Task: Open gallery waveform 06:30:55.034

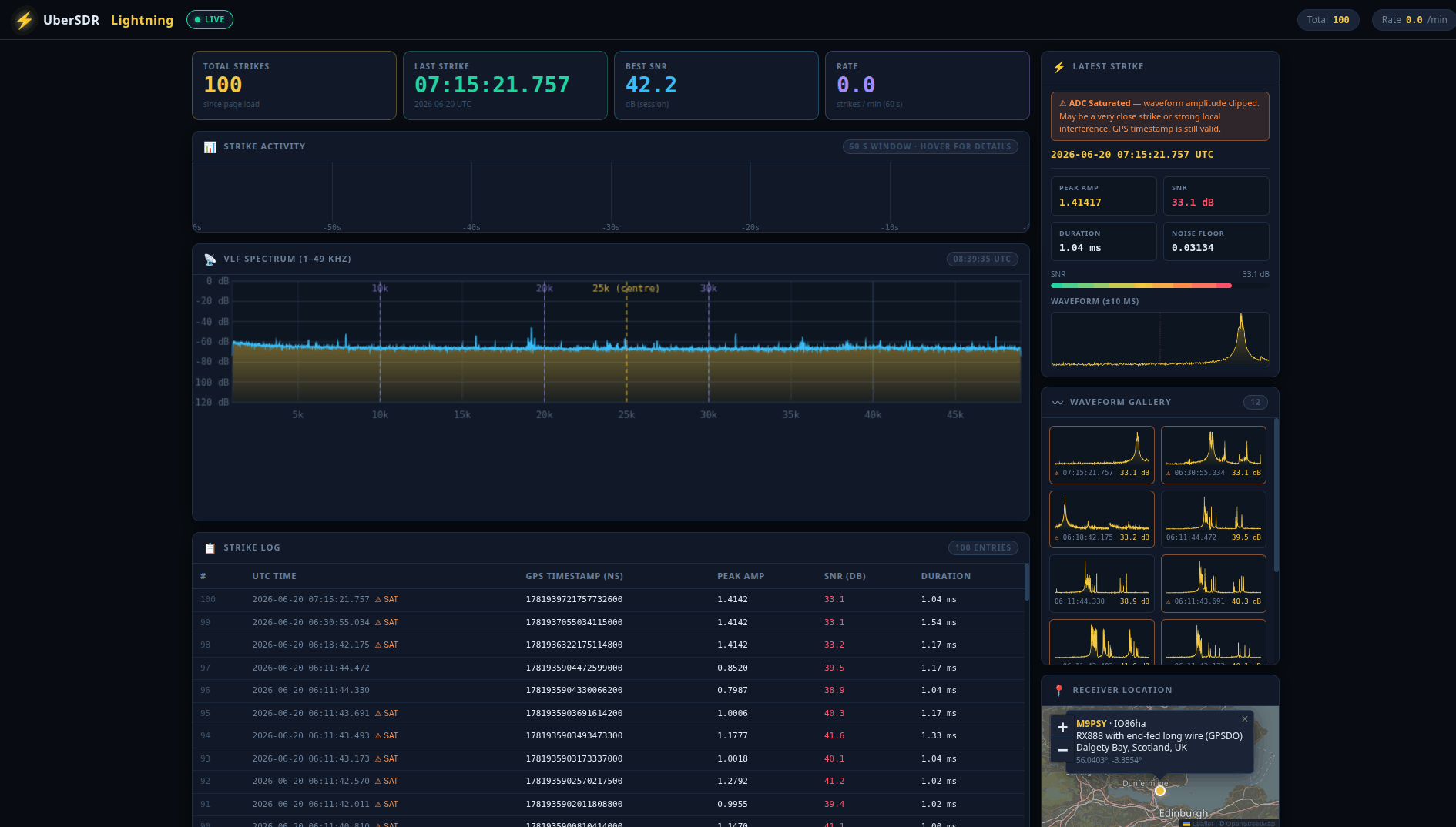Action: pos(1213,454)
